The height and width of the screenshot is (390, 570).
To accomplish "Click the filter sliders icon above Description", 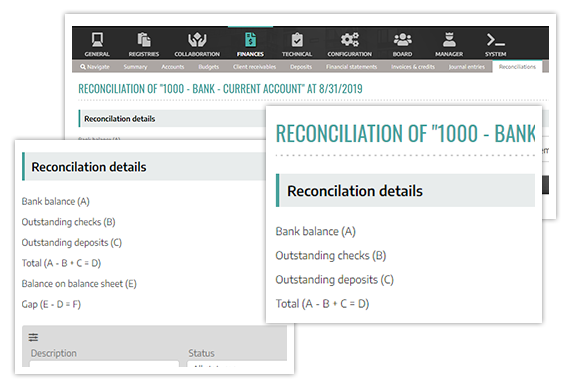I will pyautogui.click(x=33, y=337).
